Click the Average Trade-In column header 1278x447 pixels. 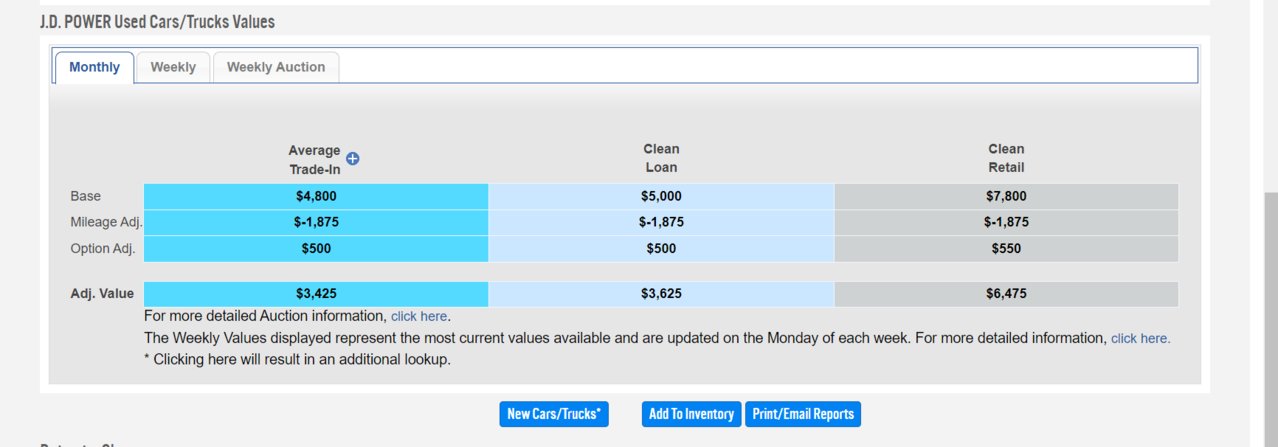click(315, 160)
